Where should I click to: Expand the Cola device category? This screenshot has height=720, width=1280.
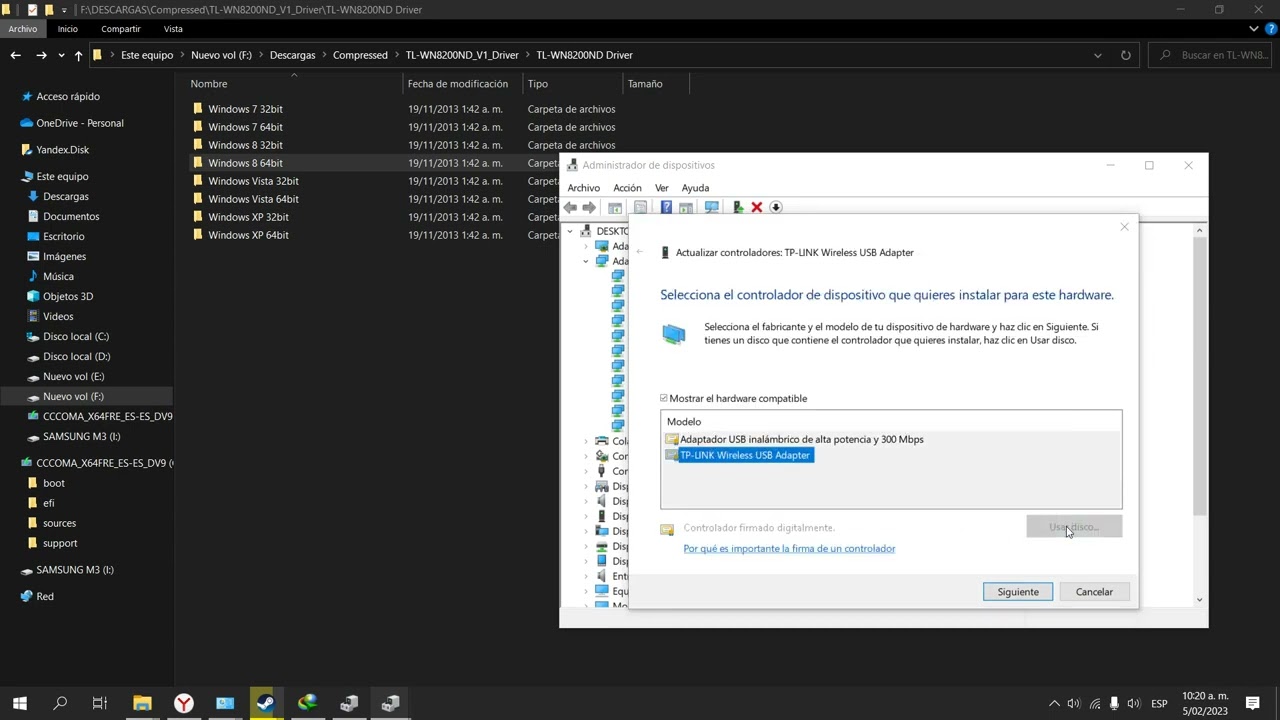click(x=586, y=441)
